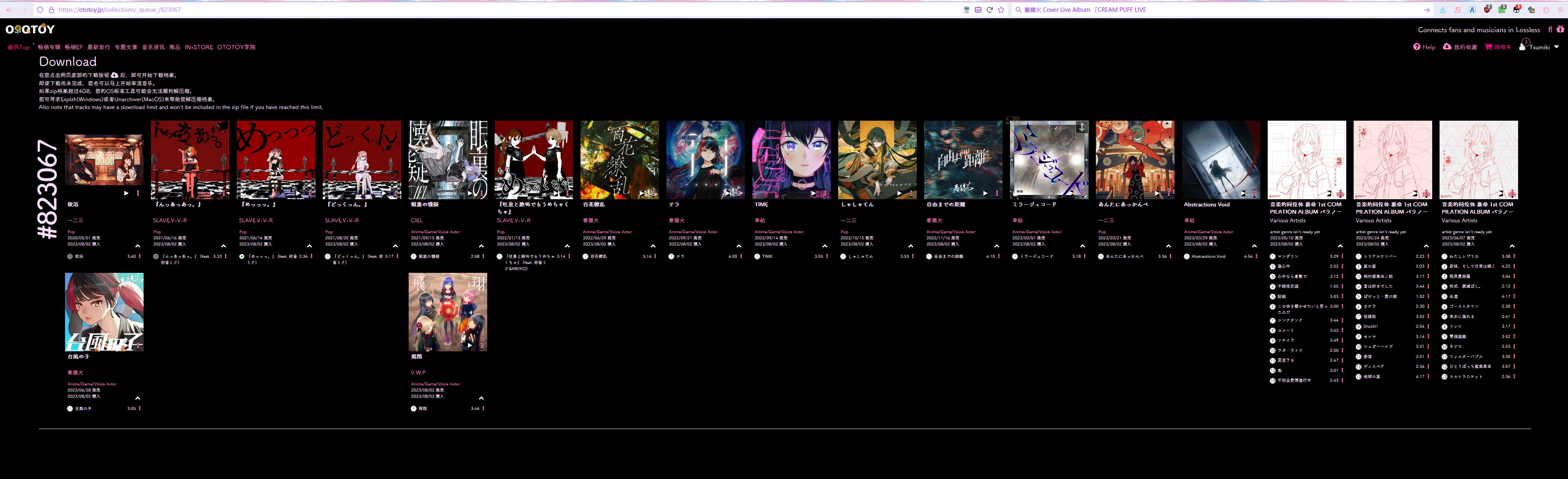The image size is (1568, 479).
Task: Toggle track 1 button of 飛翔
Action: pyautogui.click(x=414, y=409)
